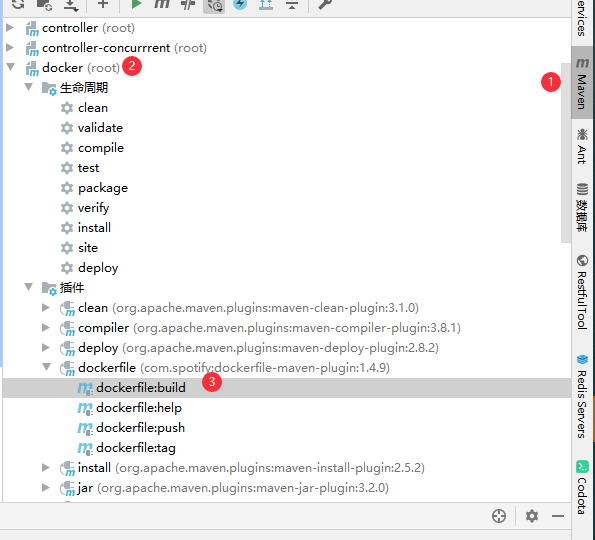Open Maven settings wrench icon
Image resolution: width=595 pixels, height=540 pixels.
[x=324, y=4]
